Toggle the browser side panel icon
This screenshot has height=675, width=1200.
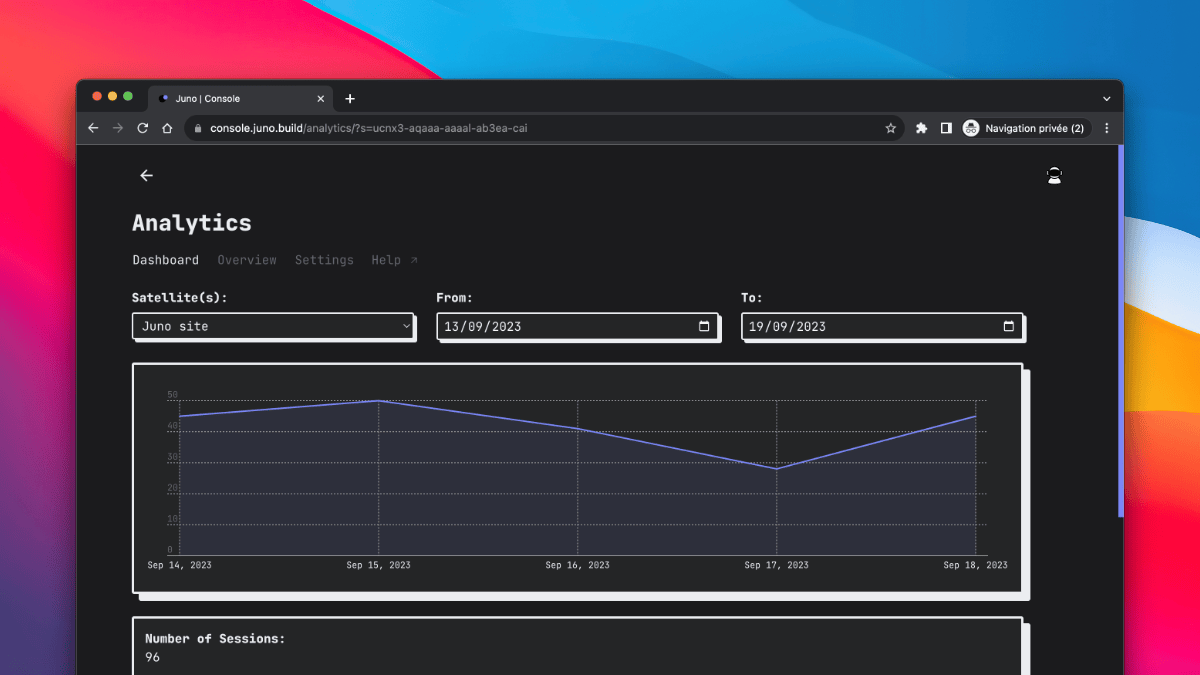(x=946, y=128)
